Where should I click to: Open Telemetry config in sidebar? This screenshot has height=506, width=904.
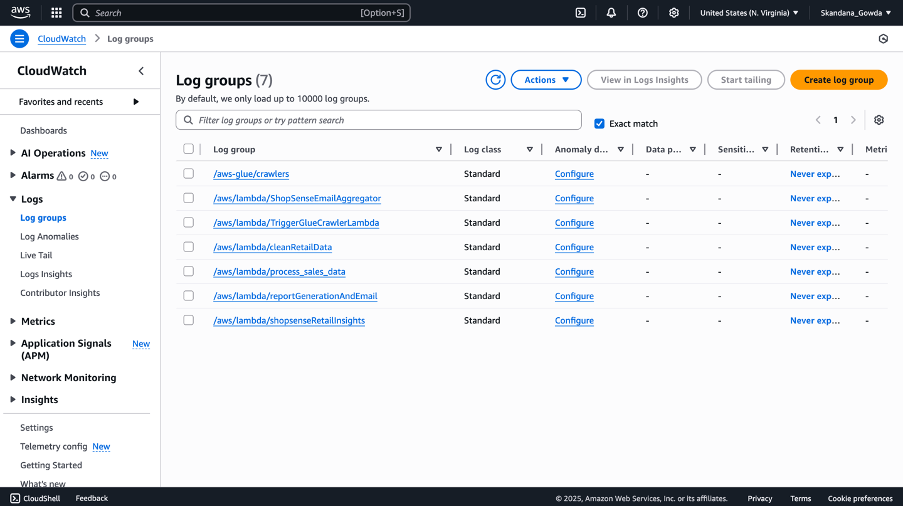54,447
